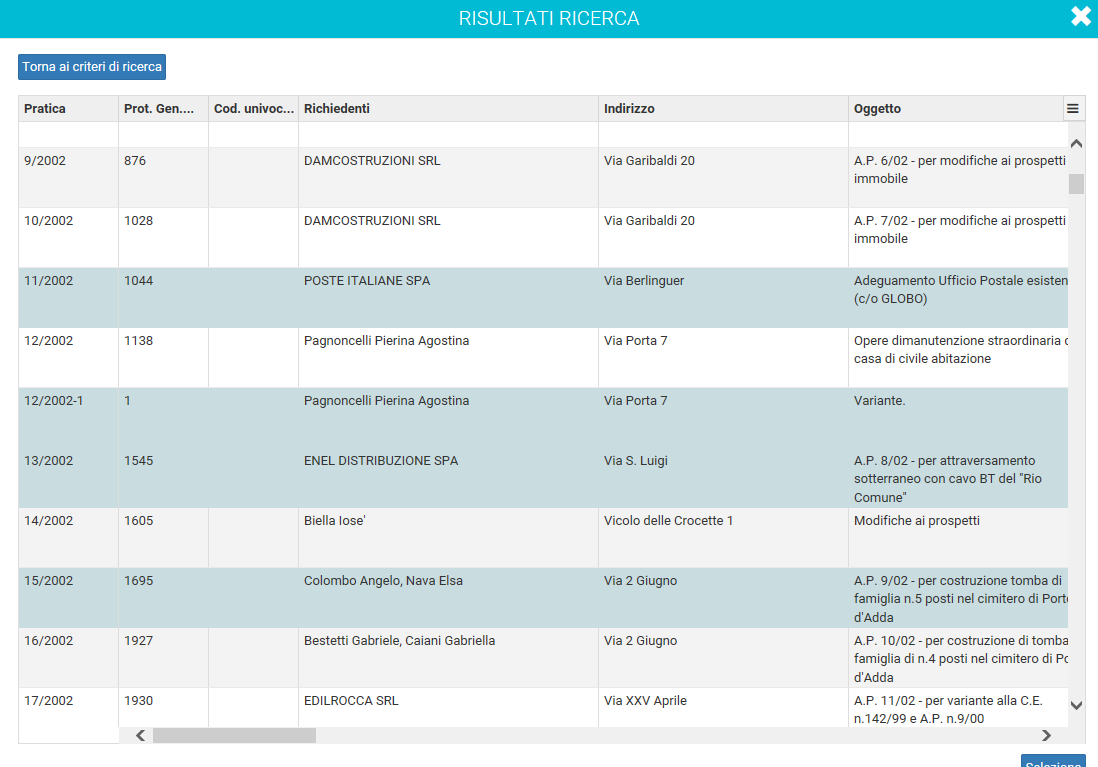Click protocol number 1605
Screen dimensions: 1098x767
click(x=139, y=521)
